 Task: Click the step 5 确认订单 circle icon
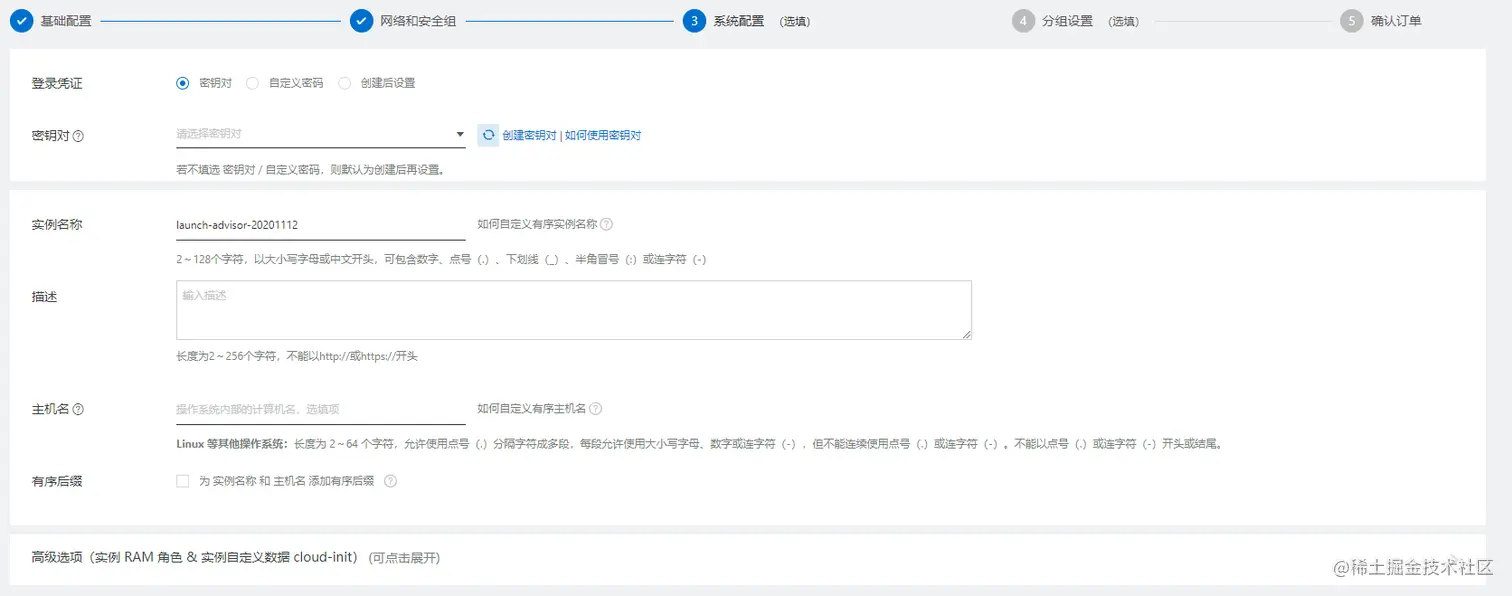(x=1352, y=21)
